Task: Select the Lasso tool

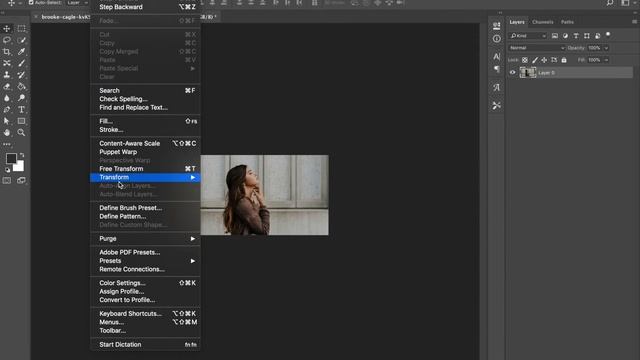Action: click(x=7, y=40)
